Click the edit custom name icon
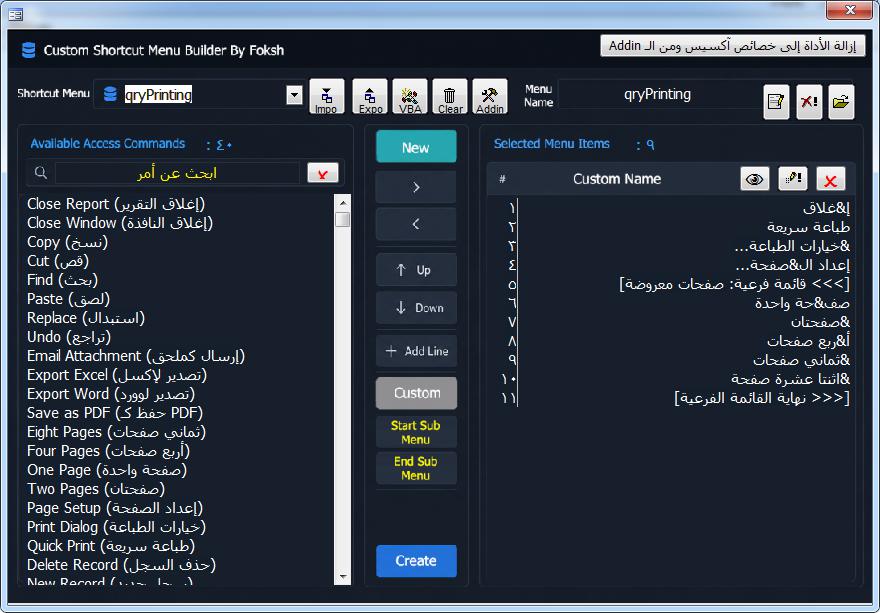880x613 pixels. tap(792, 179)
